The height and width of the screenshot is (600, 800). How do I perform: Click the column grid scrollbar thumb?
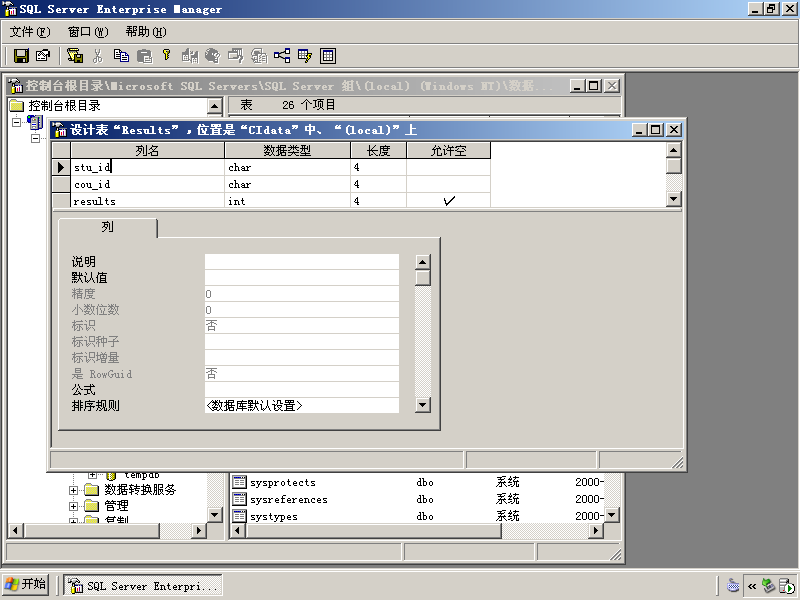pos(674,166)
